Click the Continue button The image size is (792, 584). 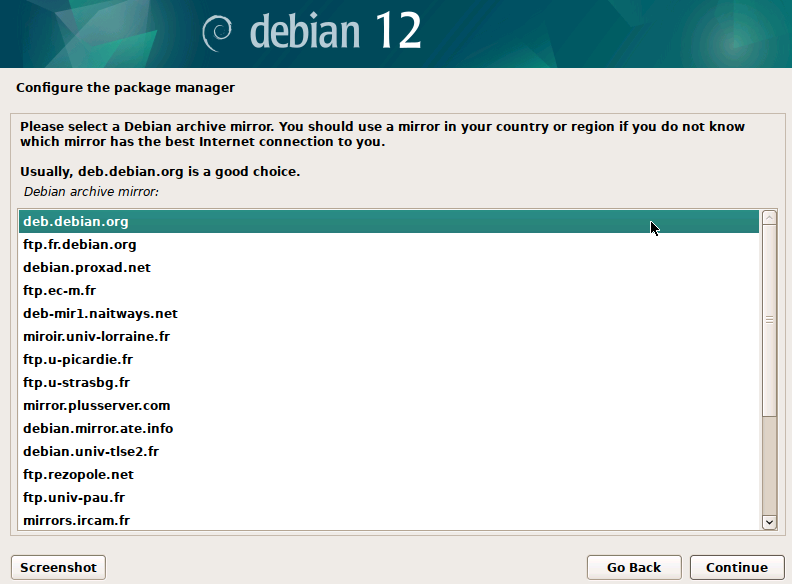(x=736, y=567)
